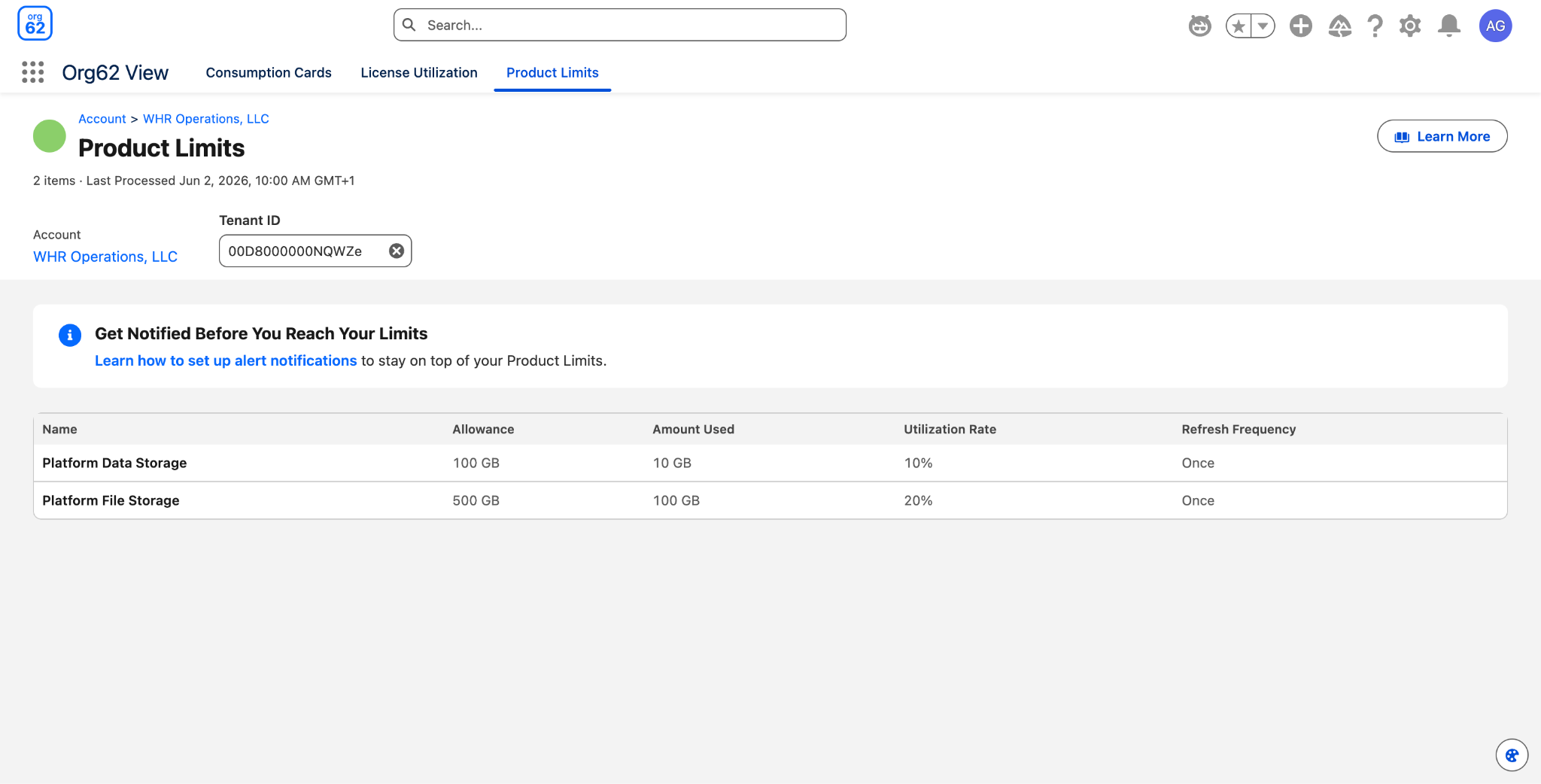Click the "Get Notified Before You Reach Your Limits" heading
Viewport: 1541px width, 784px height.
coord(261,333)
